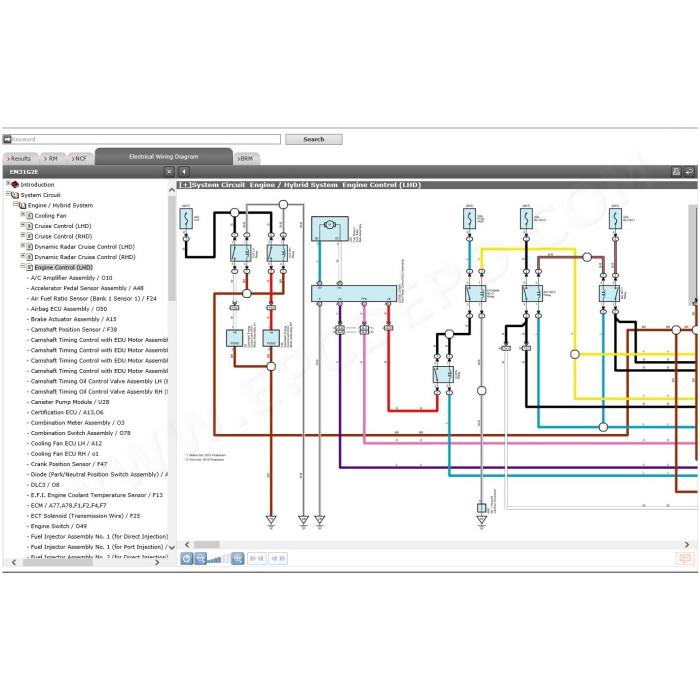
Task: Collapse the System Circuit tree node
Action: click(8, 194)
